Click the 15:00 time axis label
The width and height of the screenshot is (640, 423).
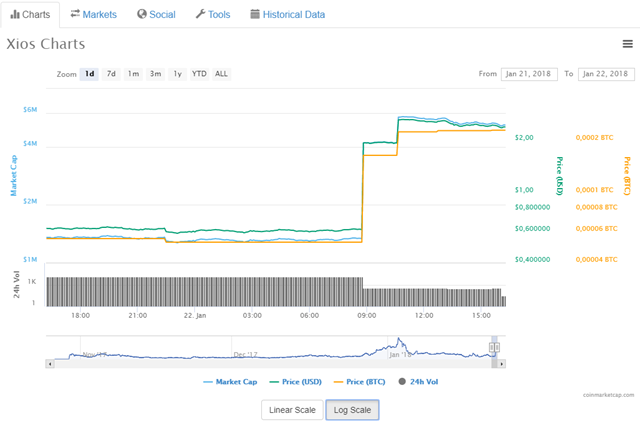(x=481, y=316)
